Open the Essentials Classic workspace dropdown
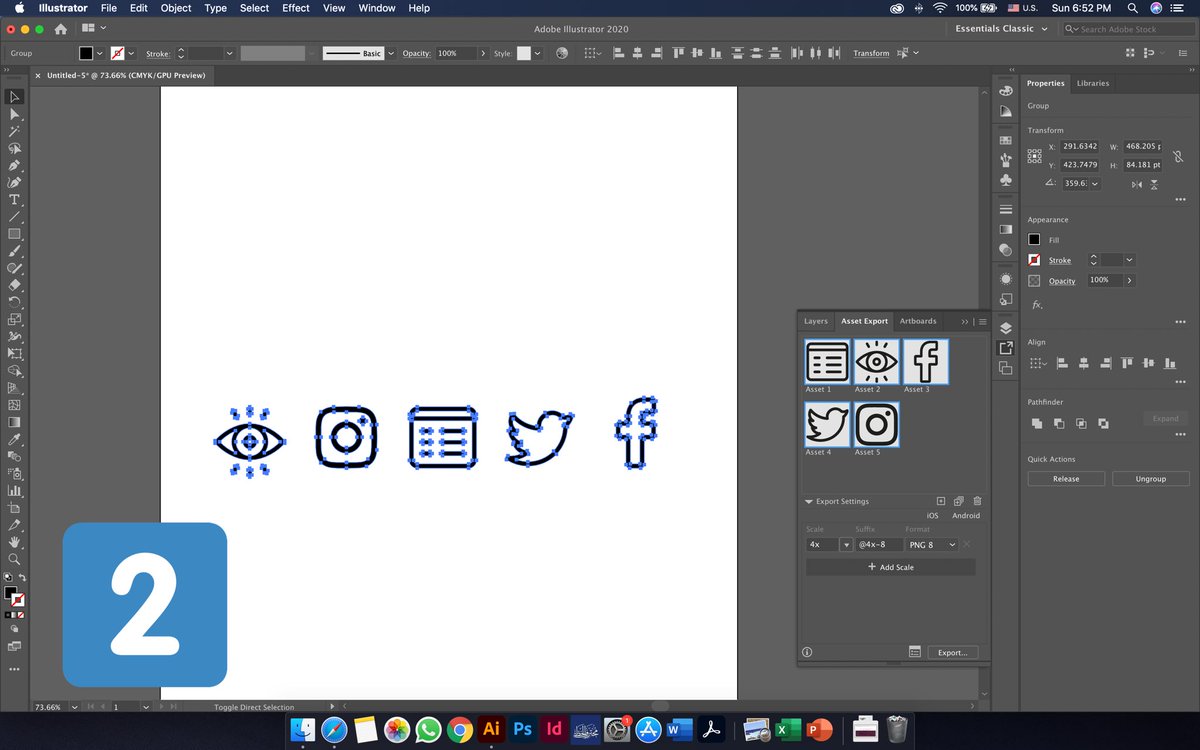This screenshot has width=1200, height=750. click(x=1001, y=29)
